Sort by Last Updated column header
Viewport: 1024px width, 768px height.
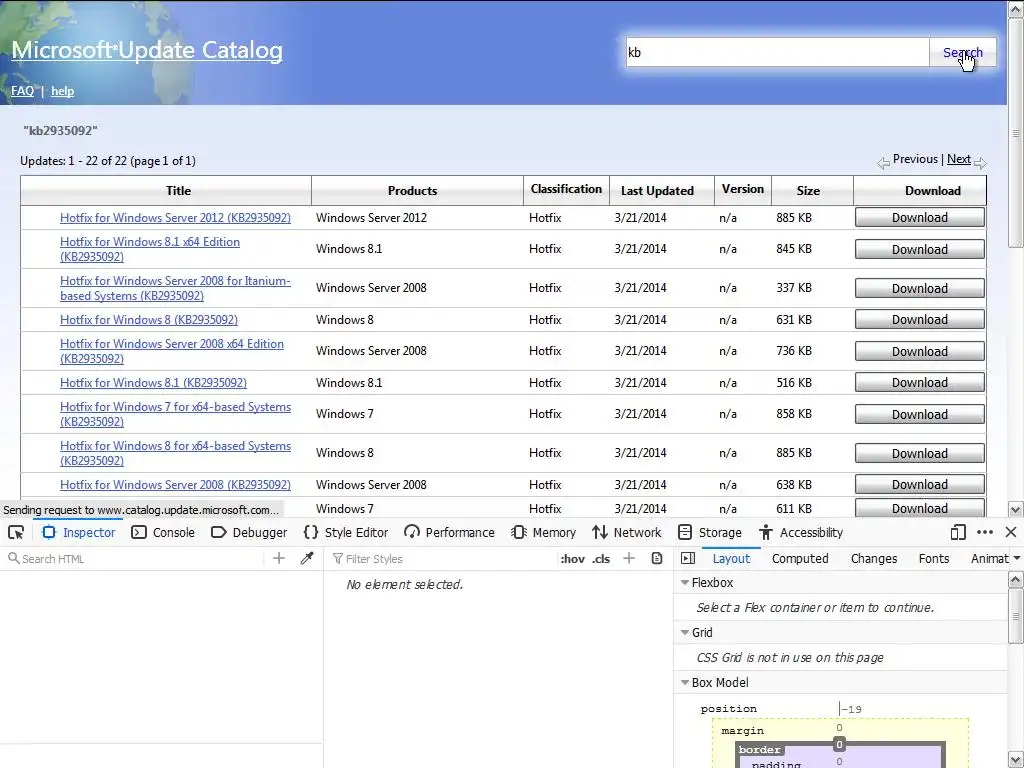pyautogui.click(x=657, y=191)
